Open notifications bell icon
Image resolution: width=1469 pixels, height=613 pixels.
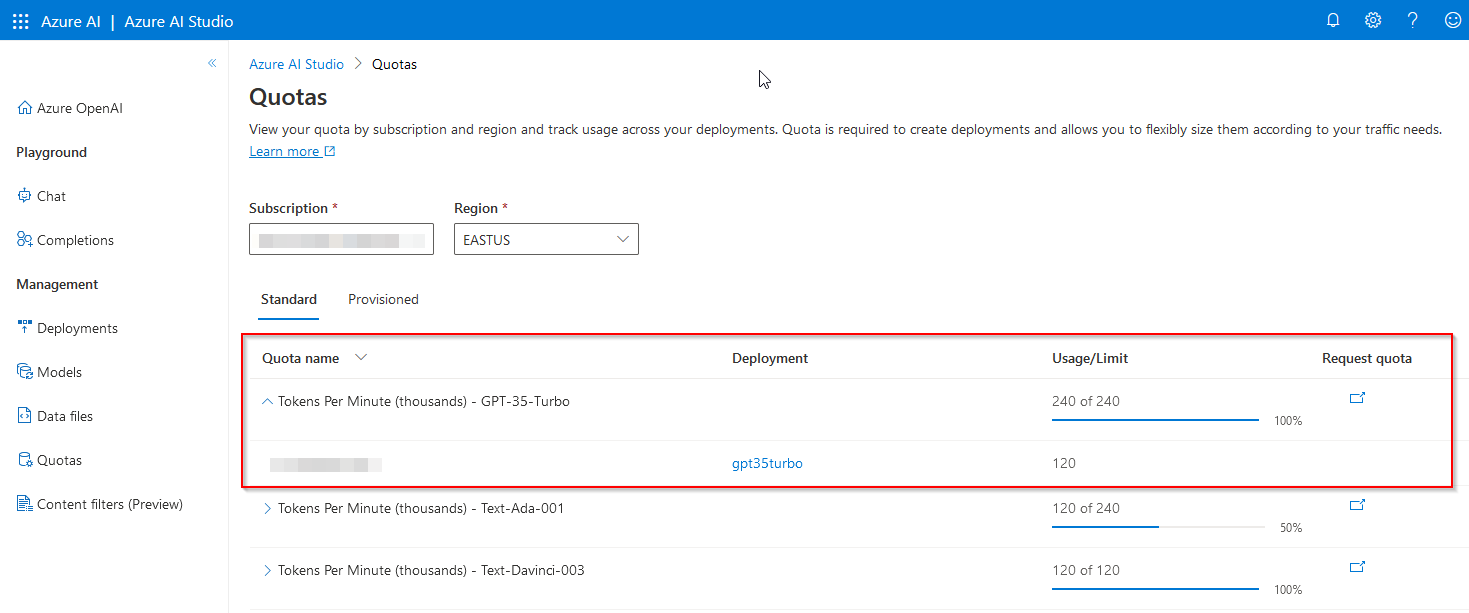pyautogui.click(x=1333, y=20)
